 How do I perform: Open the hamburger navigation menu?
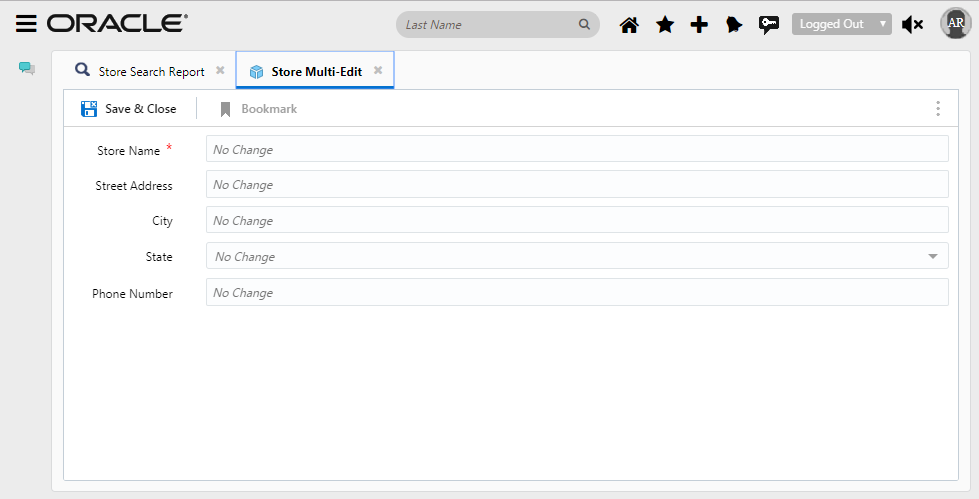tap(26, 24)
